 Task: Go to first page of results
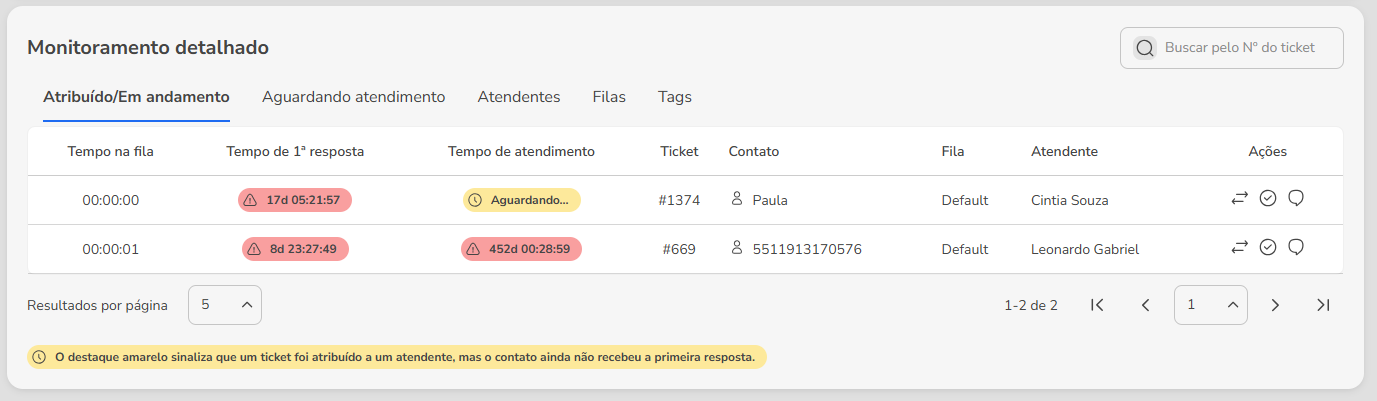pyautogui.click(x=1097, y=305)
